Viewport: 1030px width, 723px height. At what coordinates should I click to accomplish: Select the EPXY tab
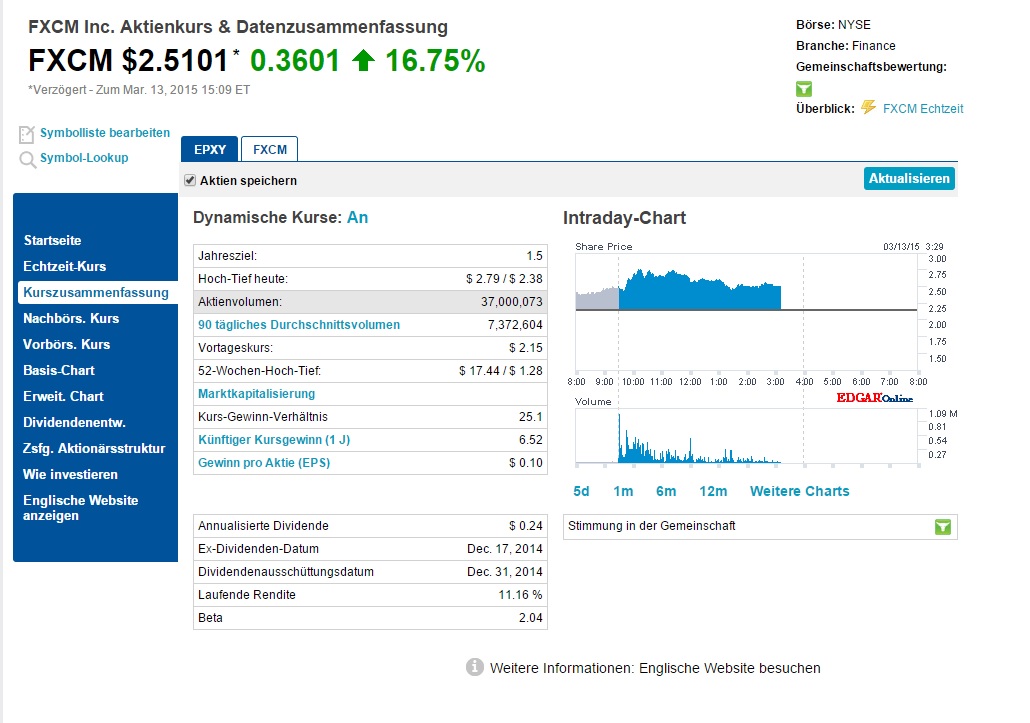tap(209, 148)
